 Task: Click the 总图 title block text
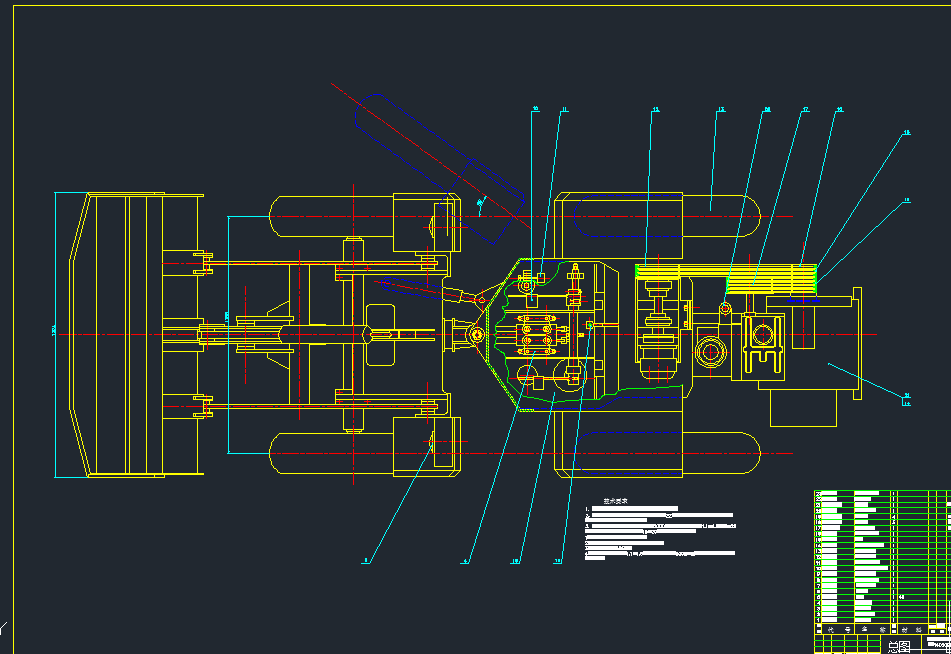tap(898, 647)
